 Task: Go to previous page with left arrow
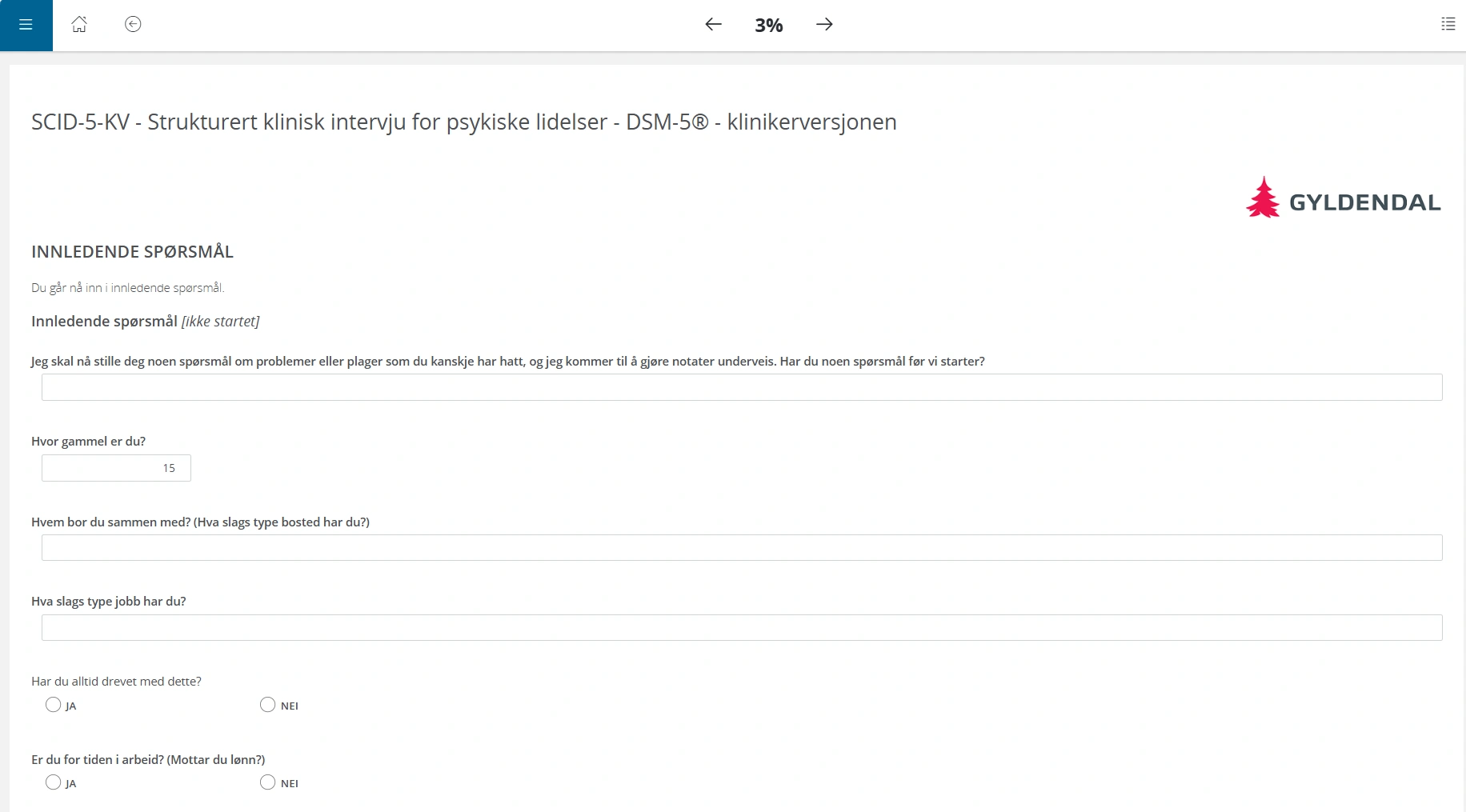[713, 24]
